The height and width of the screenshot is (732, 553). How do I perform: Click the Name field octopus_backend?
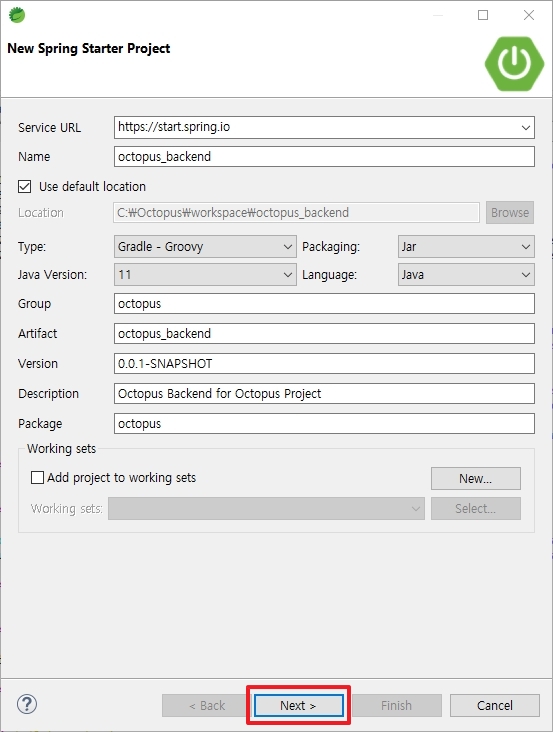click(324, 156)
